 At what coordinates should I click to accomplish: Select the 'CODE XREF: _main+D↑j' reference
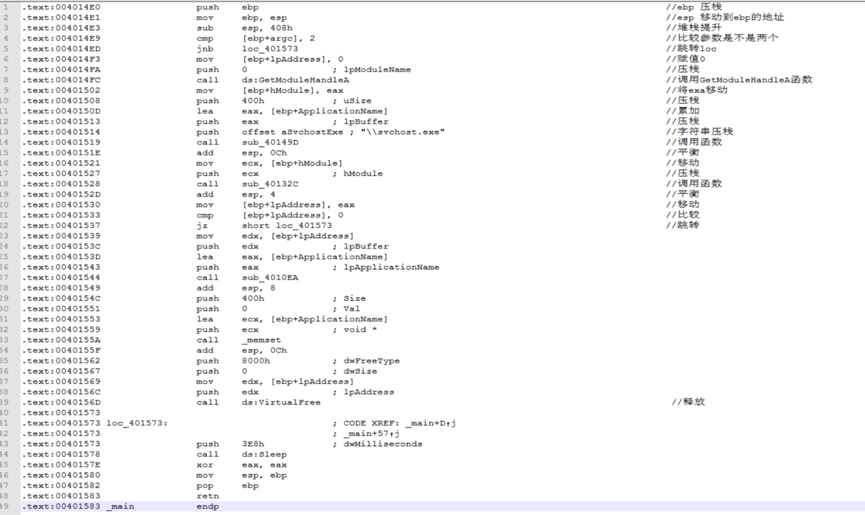(400, 423)
